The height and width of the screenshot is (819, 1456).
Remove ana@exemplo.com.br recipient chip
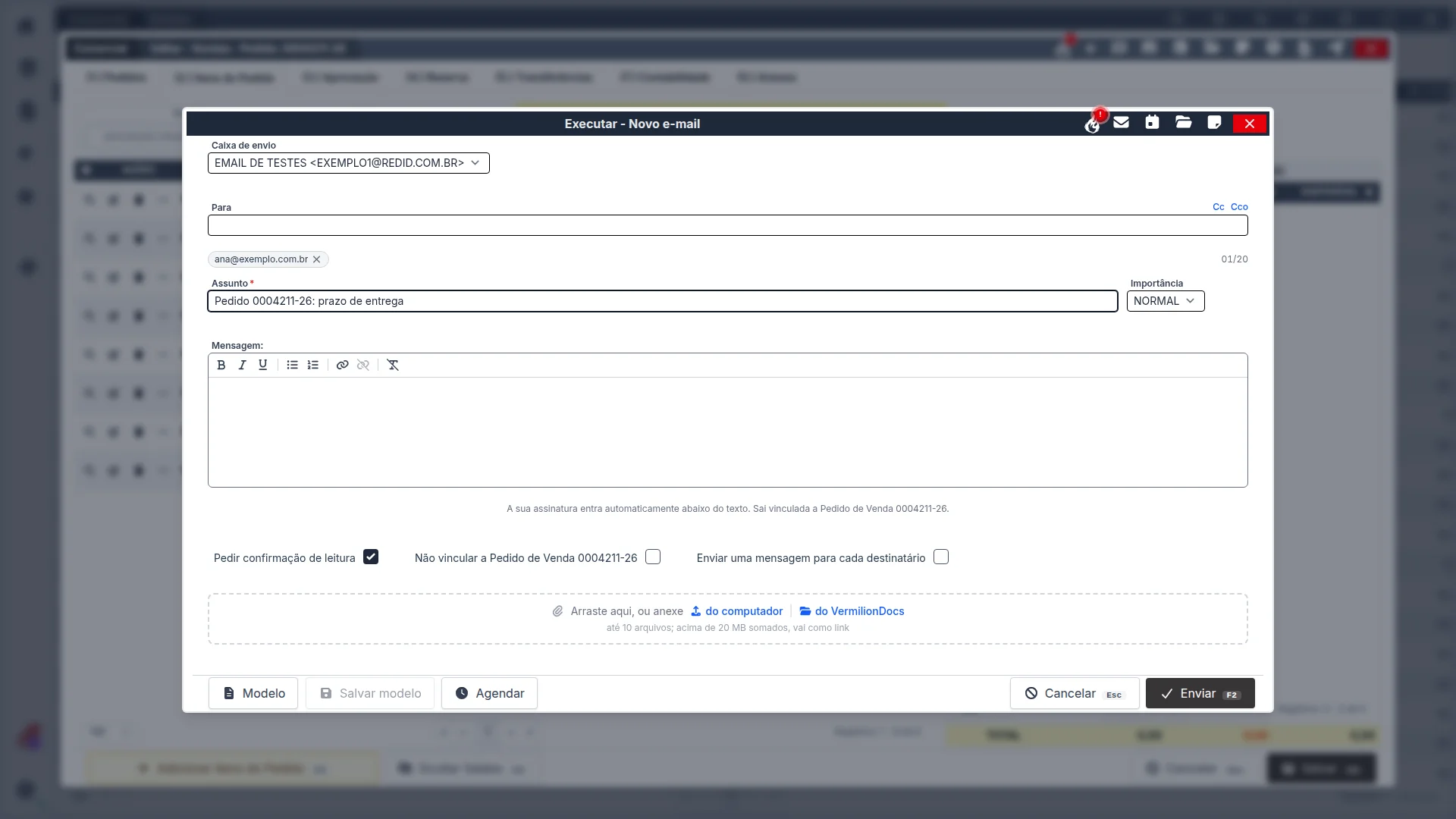317,259
